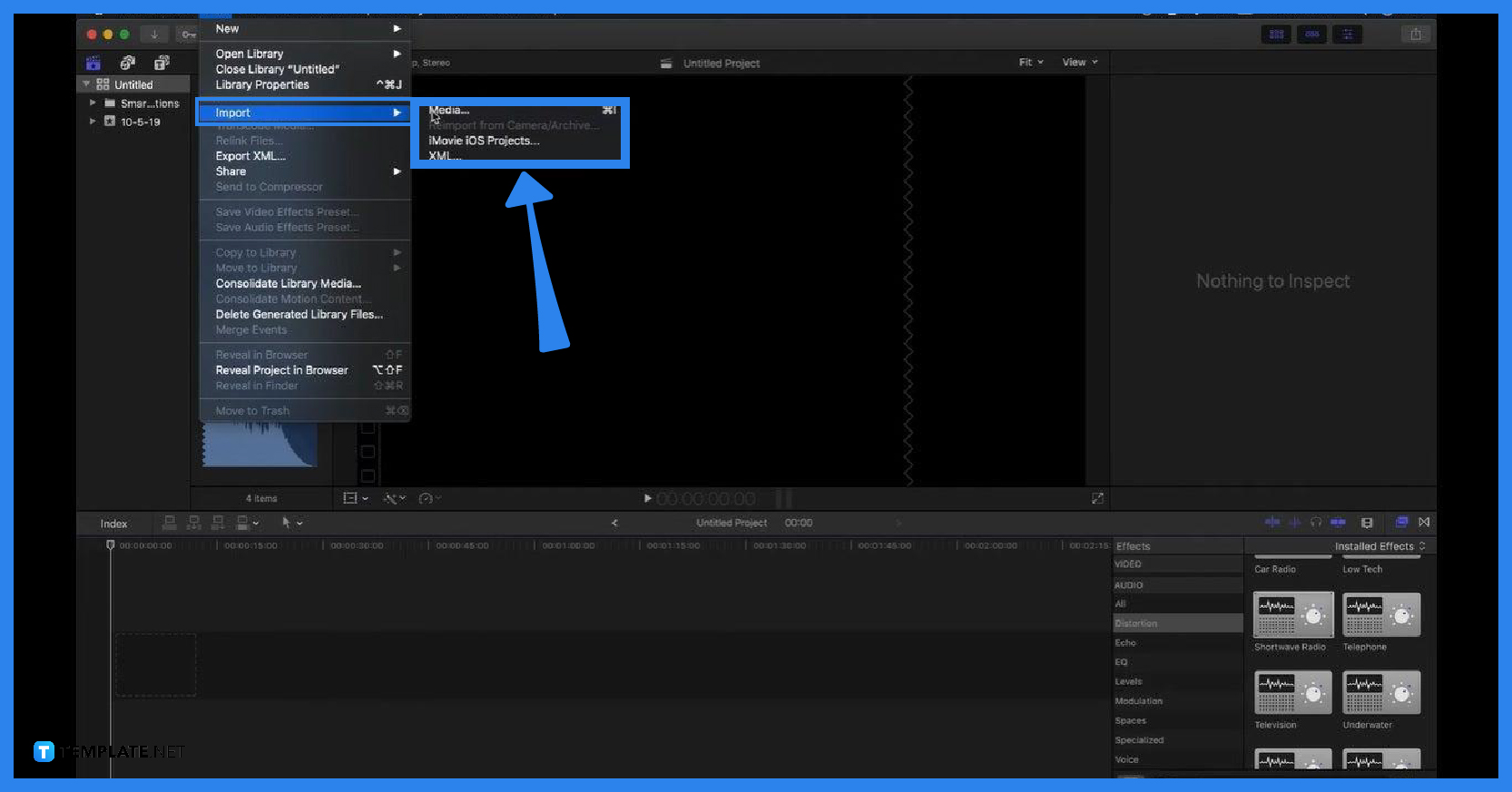Viewport: 1512px width, 792px height.
Task: Open the Fit zoom dropdown
Action: 1031,63
